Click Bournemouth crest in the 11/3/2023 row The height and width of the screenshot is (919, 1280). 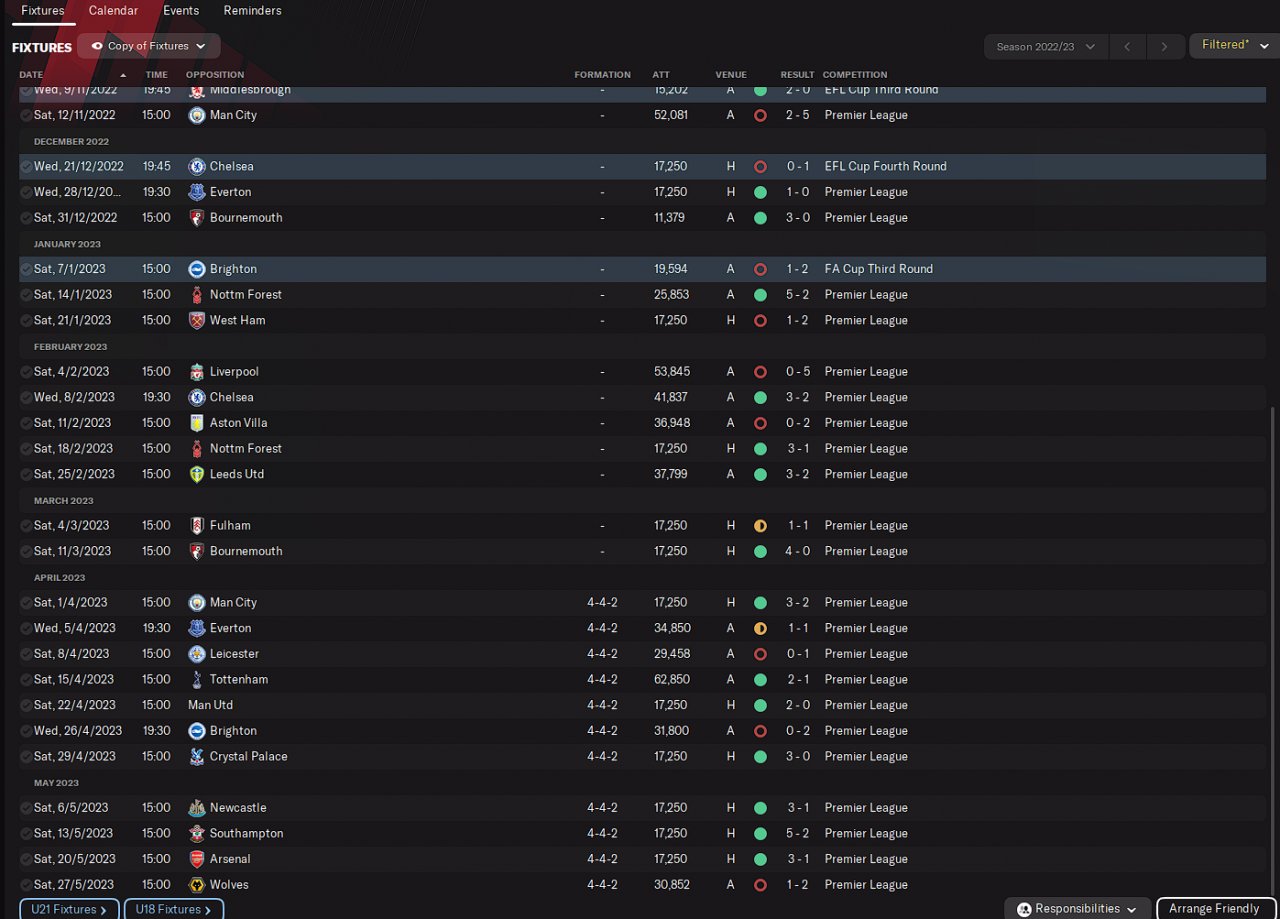point(197,551)
